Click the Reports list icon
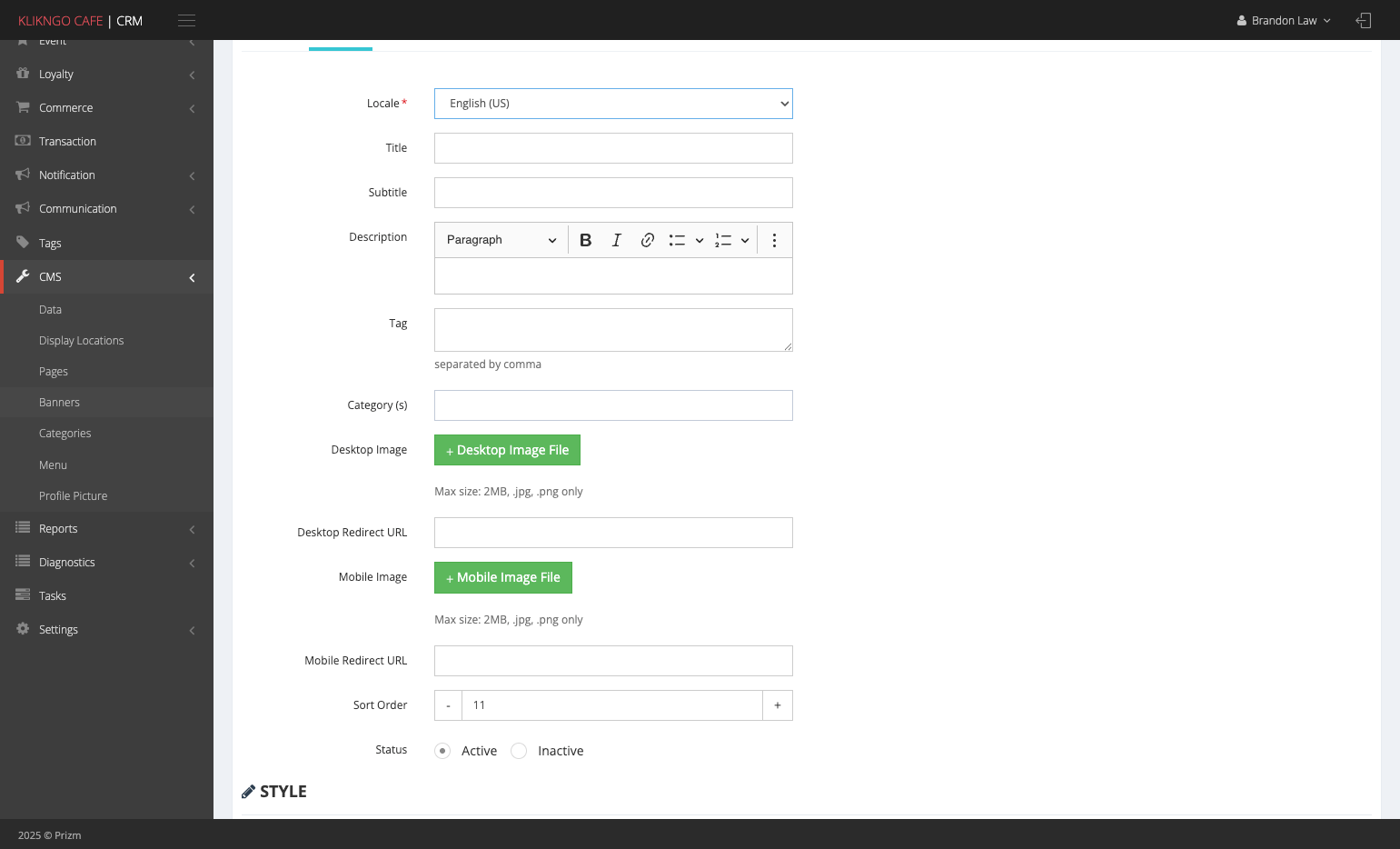The image size is (1400, 849). 23,528
